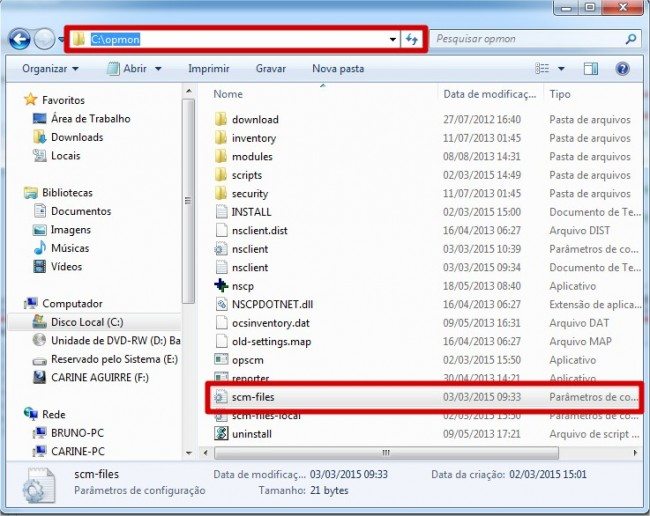The image size is (650, 516).
Task: Click the back navigation arrow button
Action: tap(19, 39)
